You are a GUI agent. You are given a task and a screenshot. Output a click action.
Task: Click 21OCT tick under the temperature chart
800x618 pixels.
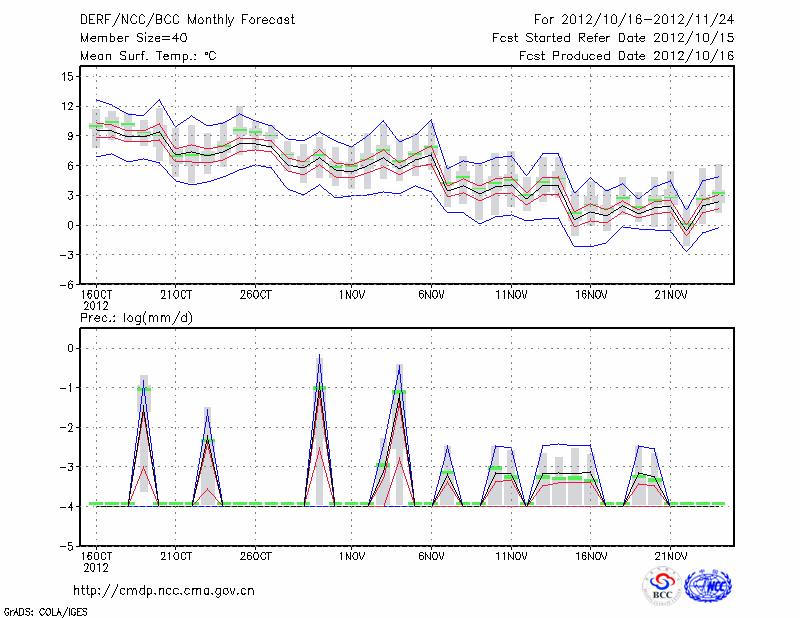[175, 295]
